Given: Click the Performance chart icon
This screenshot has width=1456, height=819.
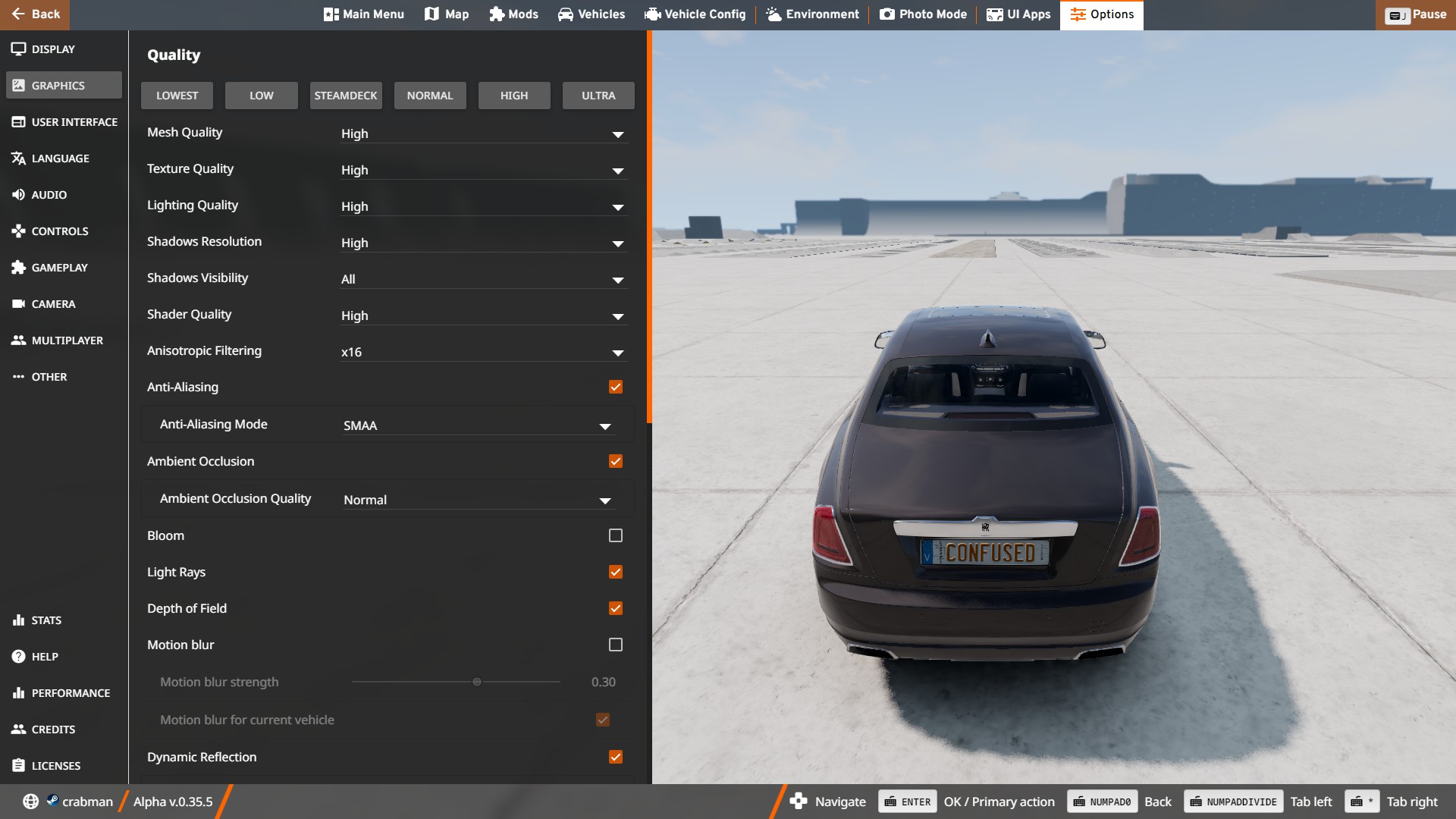Looking at the screenshot, I should [x=18, y=693].
